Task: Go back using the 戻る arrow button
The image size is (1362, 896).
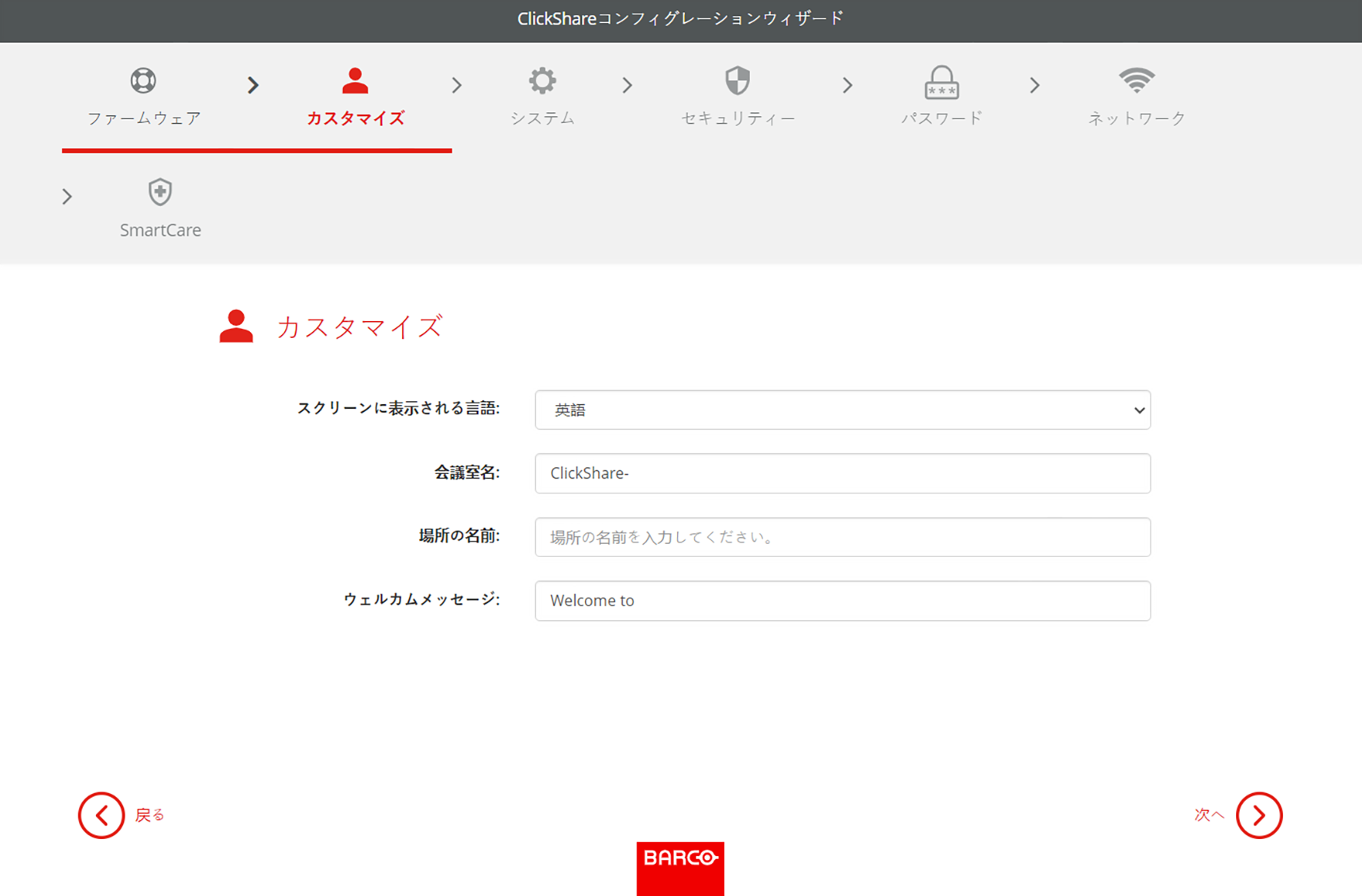Action: coord(101,815)
